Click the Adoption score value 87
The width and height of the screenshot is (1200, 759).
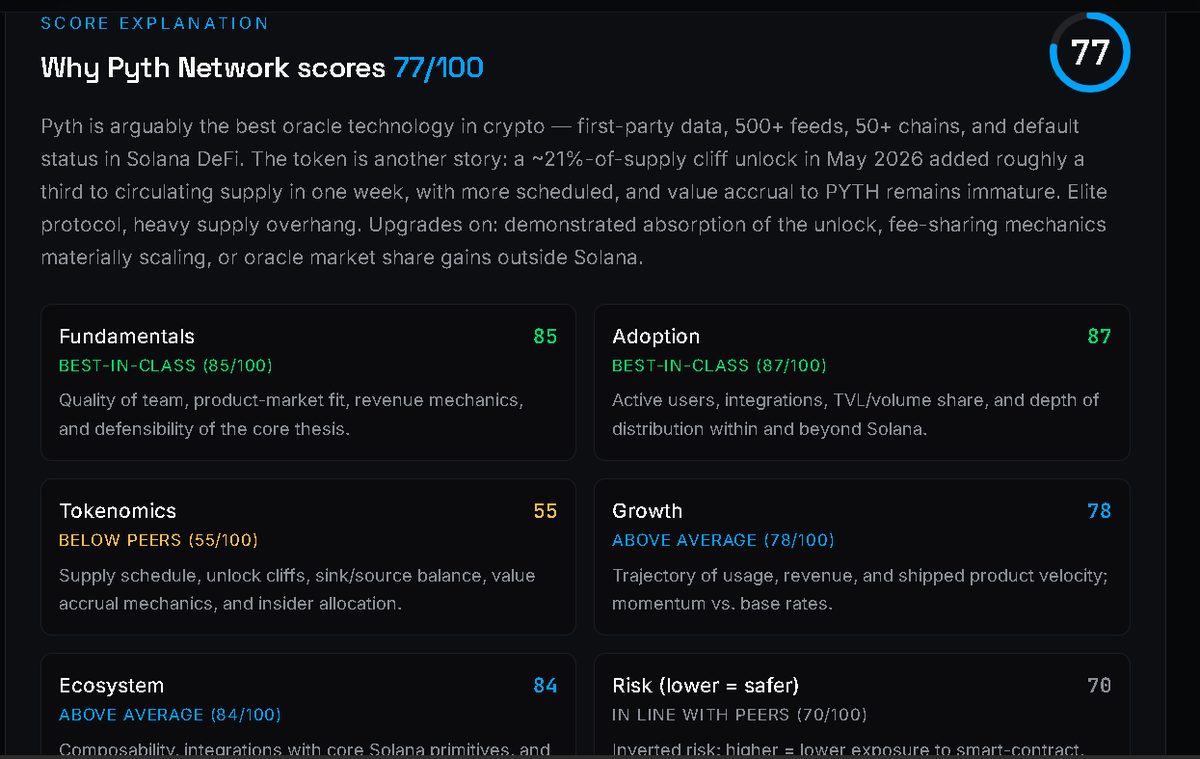[x=1099, y=337]
